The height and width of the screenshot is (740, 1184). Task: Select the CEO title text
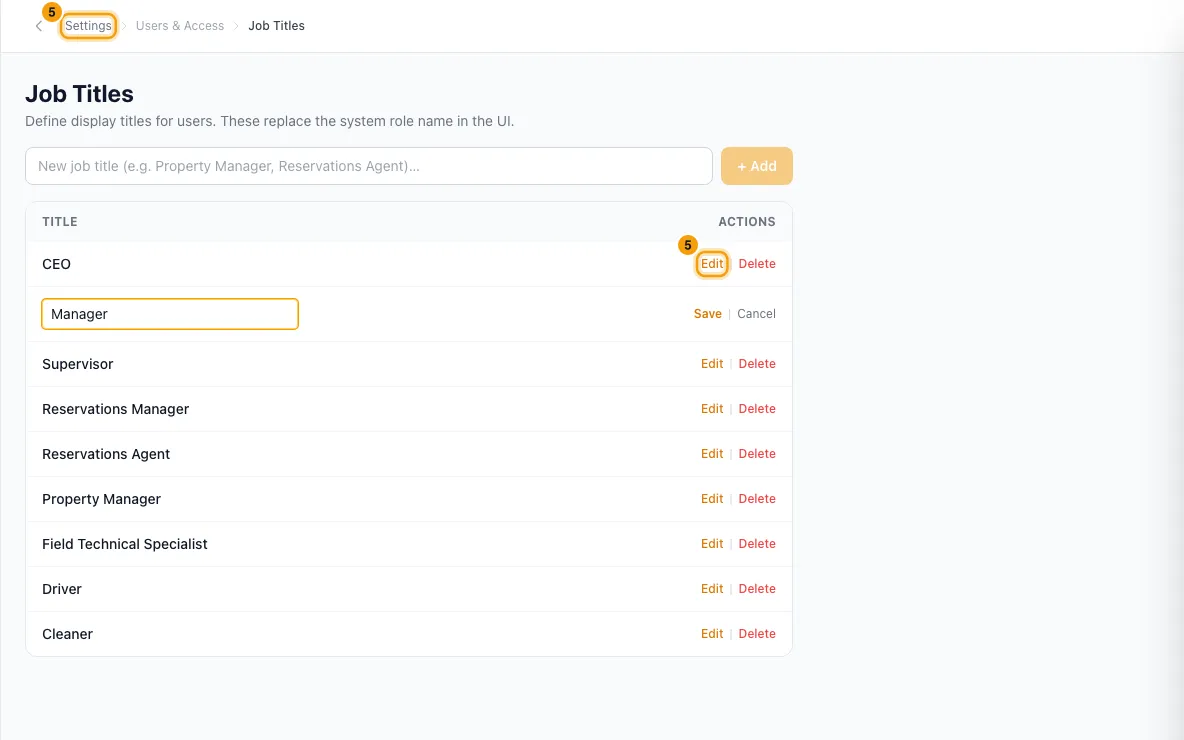tap(57, 264)
